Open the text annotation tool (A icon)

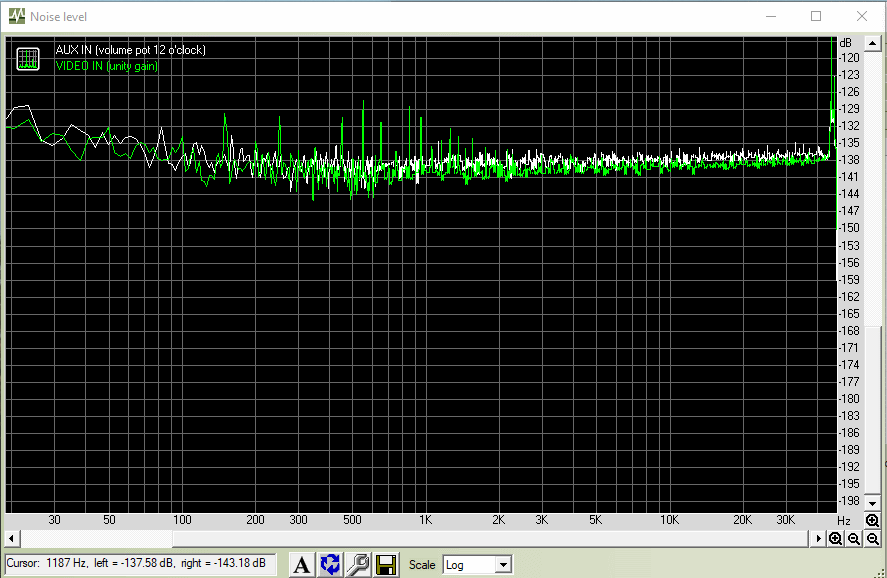pyautogui.click(x=302, y=564)
